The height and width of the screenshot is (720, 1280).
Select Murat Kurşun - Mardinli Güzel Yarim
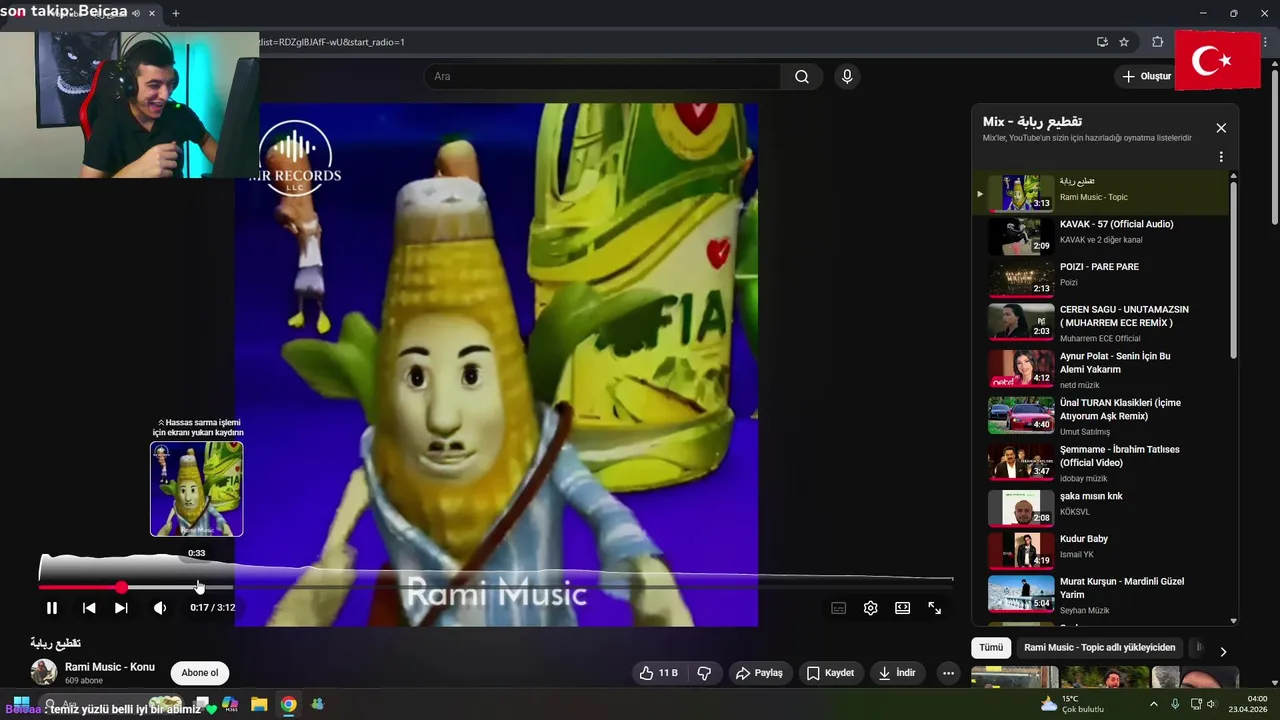[1100, 594]
